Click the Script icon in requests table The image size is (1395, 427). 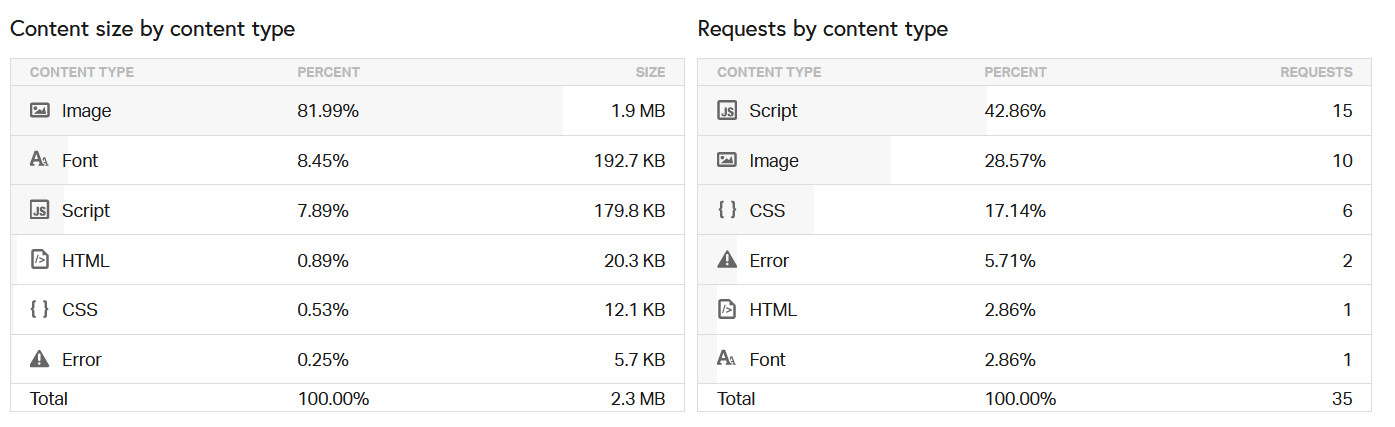point(727,111)
